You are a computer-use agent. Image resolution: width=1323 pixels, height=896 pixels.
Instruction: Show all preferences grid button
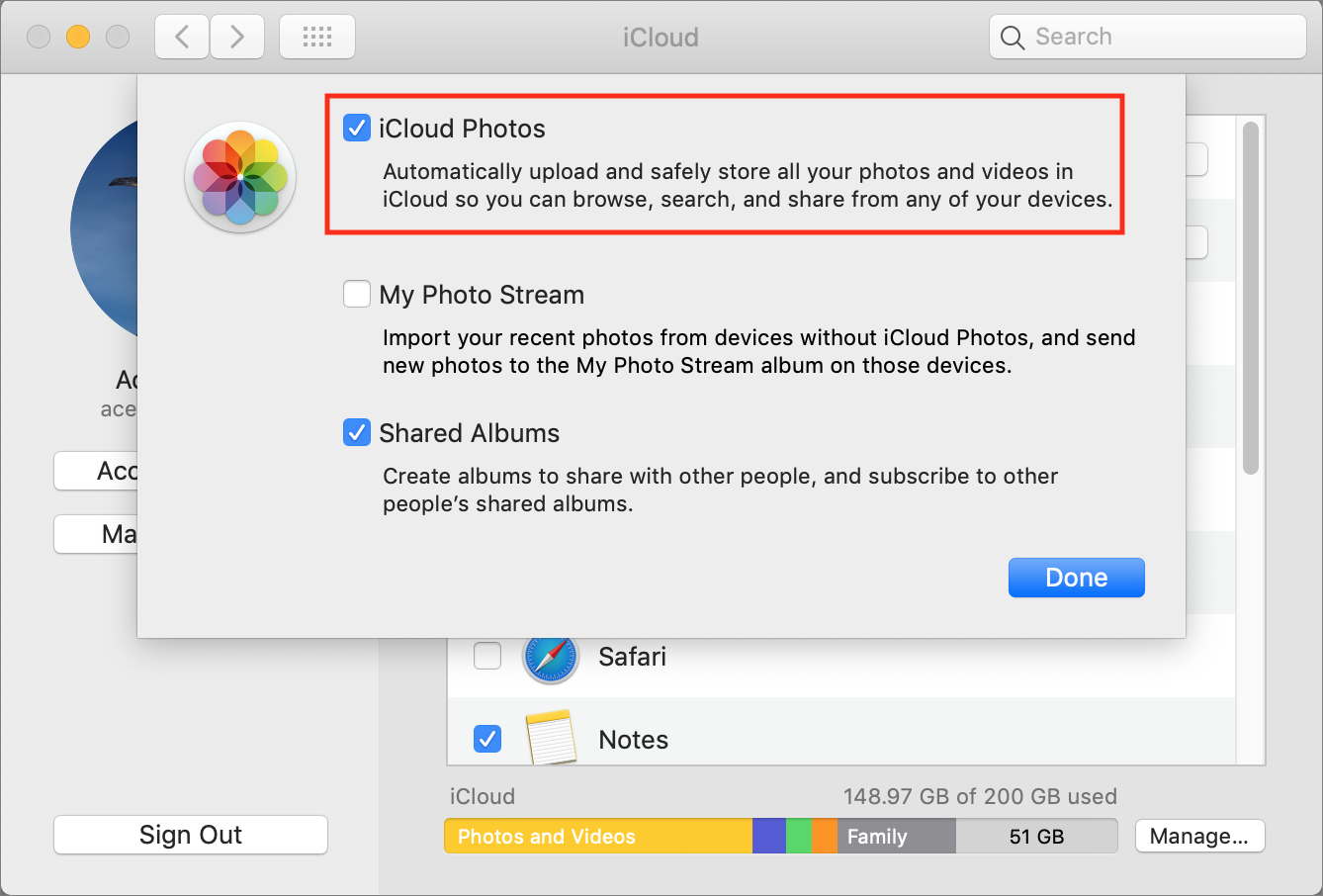coord(317,38)
